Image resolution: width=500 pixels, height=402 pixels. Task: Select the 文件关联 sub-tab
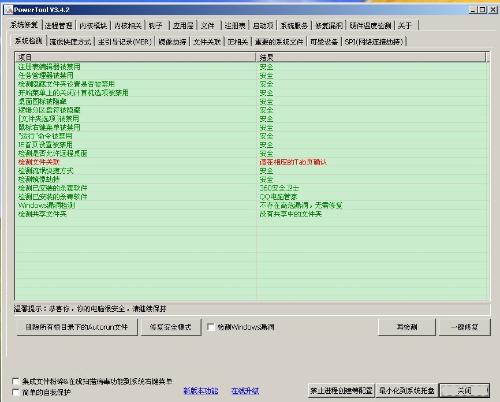tap(207, 42)
